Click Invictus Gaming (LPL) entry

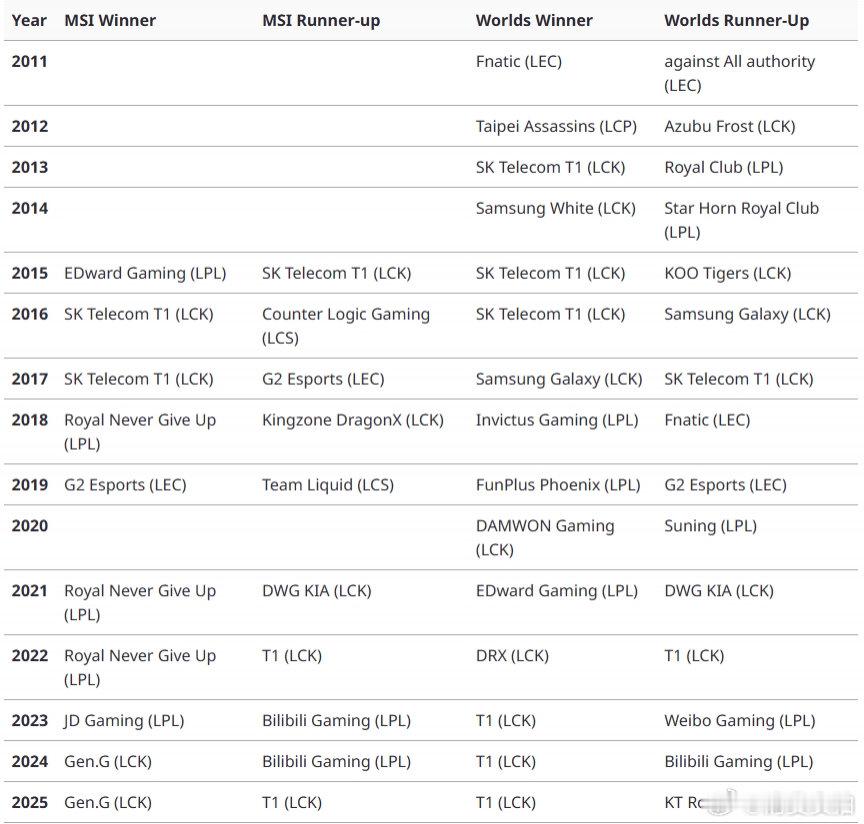coord(557,419)
